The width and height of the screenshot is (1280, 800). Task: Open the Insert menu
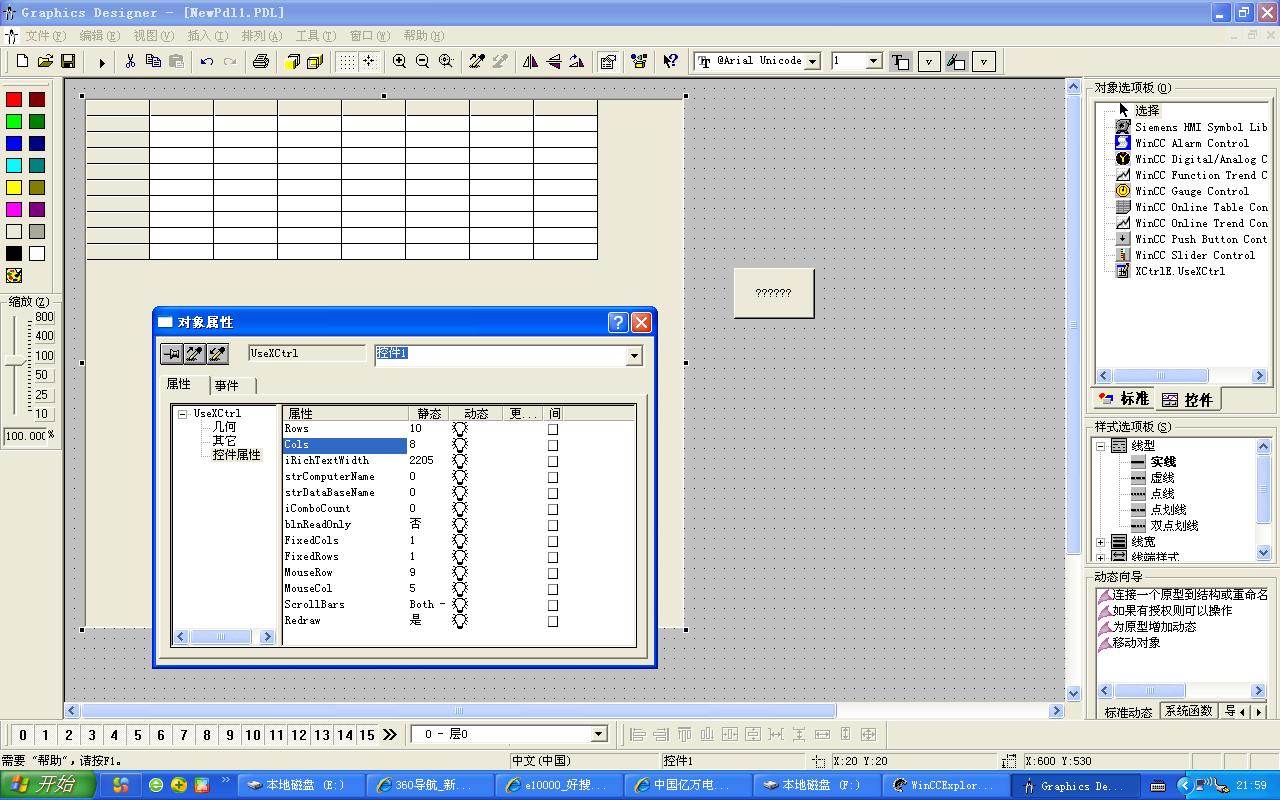(208, 36)
